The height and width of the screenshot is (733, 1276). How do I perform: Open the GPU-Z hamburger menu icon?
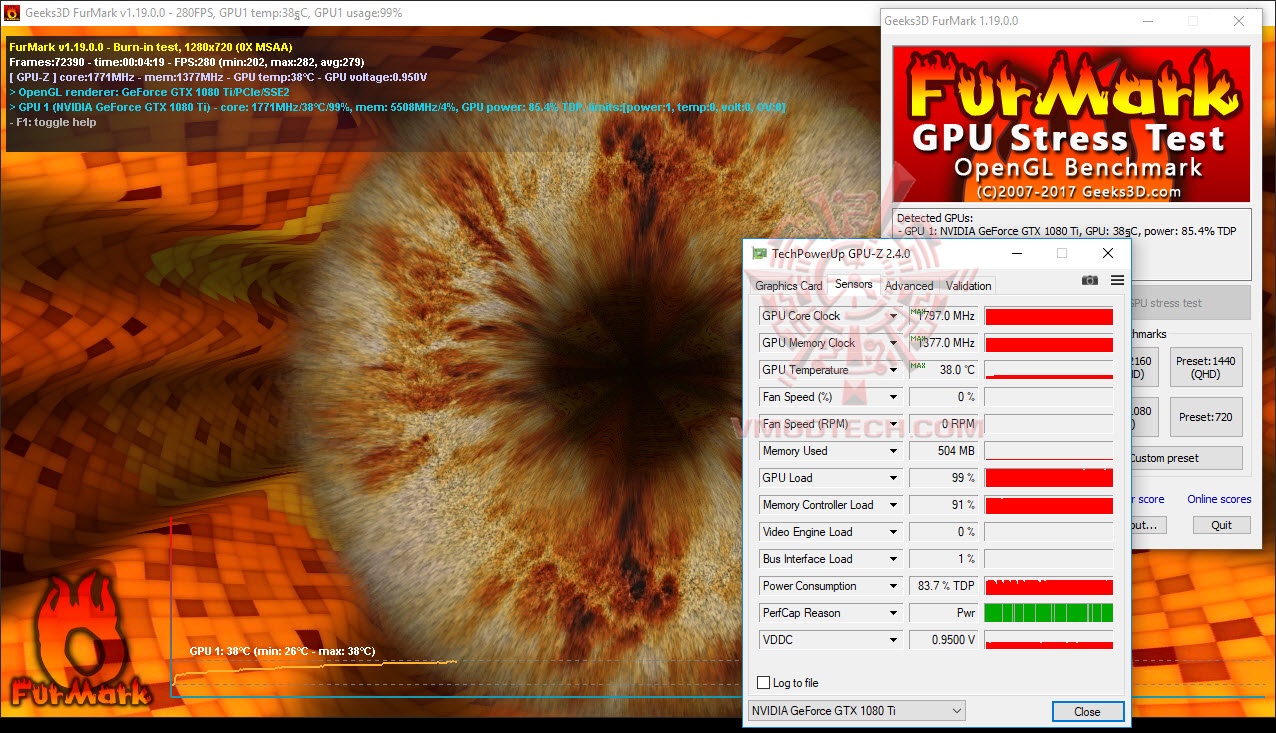[1117, 281]
